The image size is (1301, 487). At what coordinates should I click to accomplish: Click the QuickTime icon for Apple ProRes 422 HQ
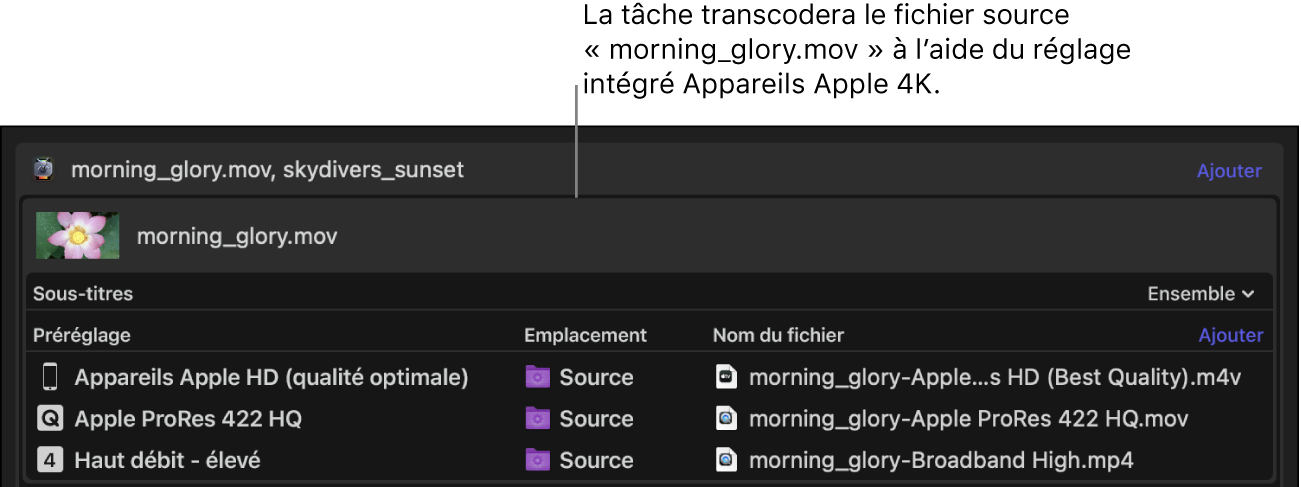49,419
